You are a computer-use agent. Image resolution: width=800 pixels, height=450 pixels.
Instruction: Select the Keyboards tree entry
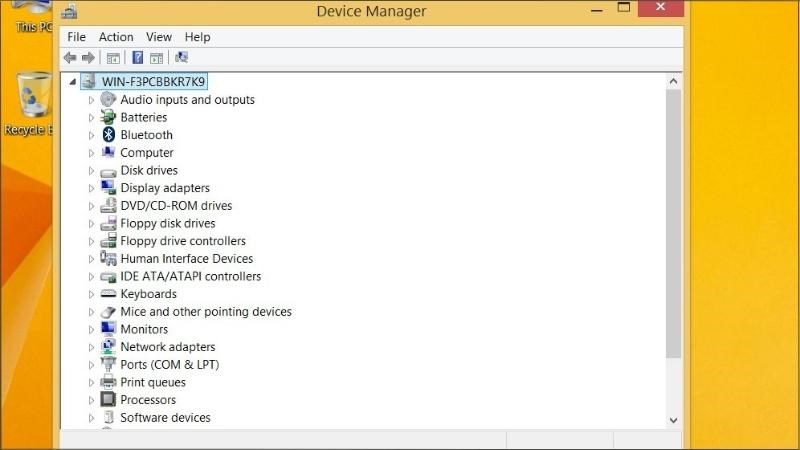pyautogui.click(x=148, y=294)
